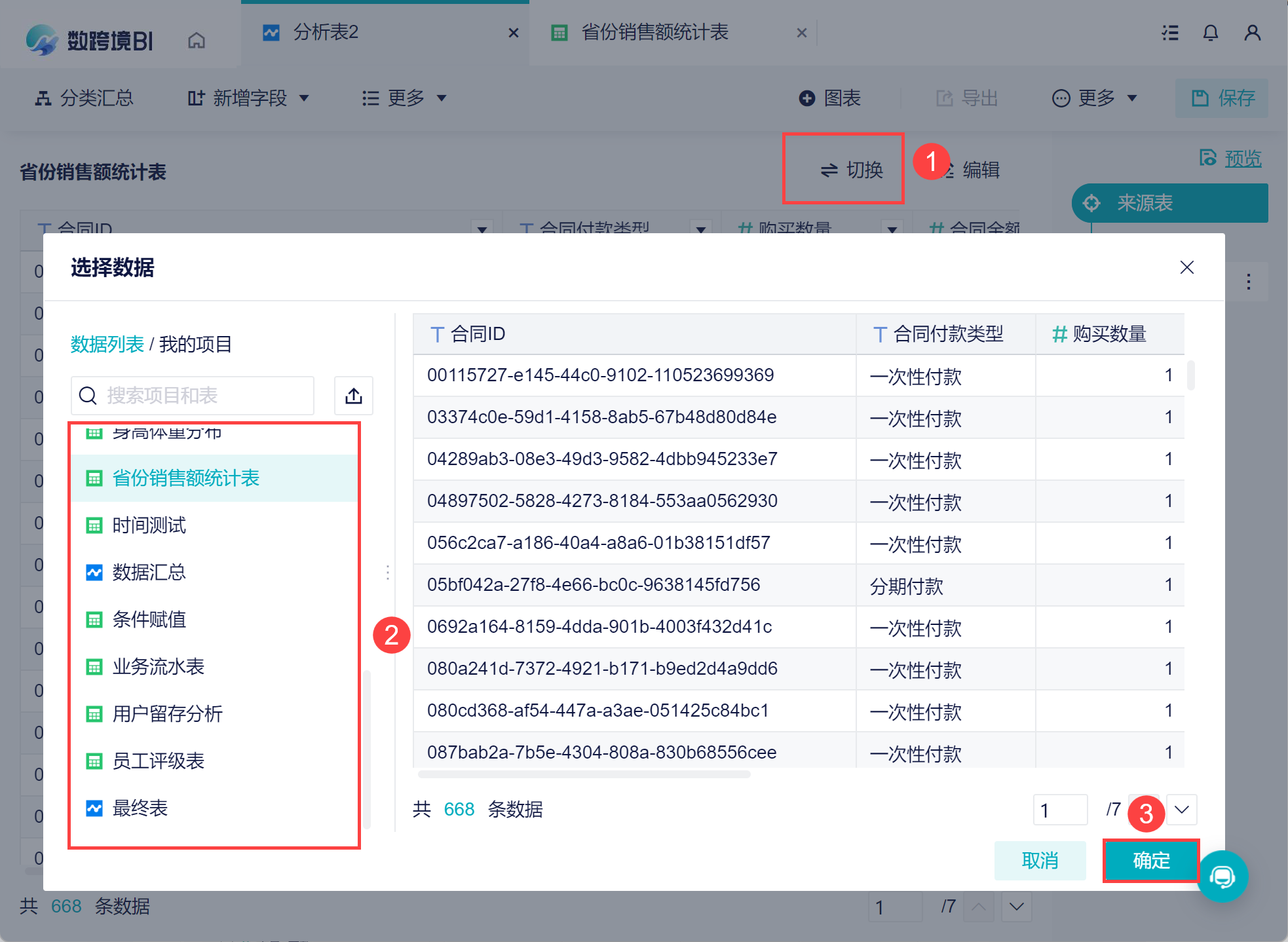The height and width of the screenshot is (942, 1288).
Task: Open the user profile icon
Action: (x=1253, y=33)
